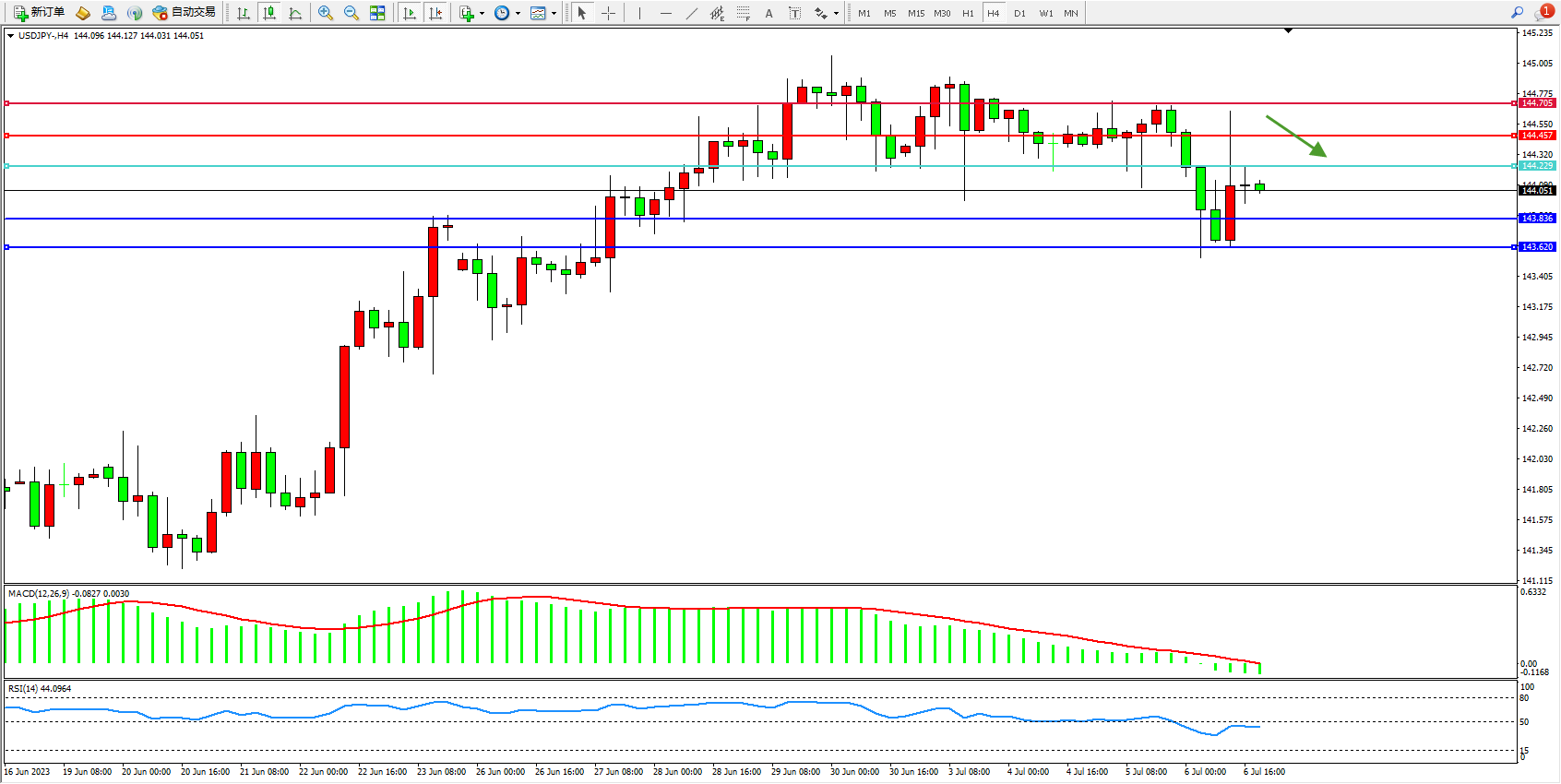Image resolution: width=1561 pixels, height=784 pixels.
Task: Open the indicators list dropdown arrow
Action: 482,13
